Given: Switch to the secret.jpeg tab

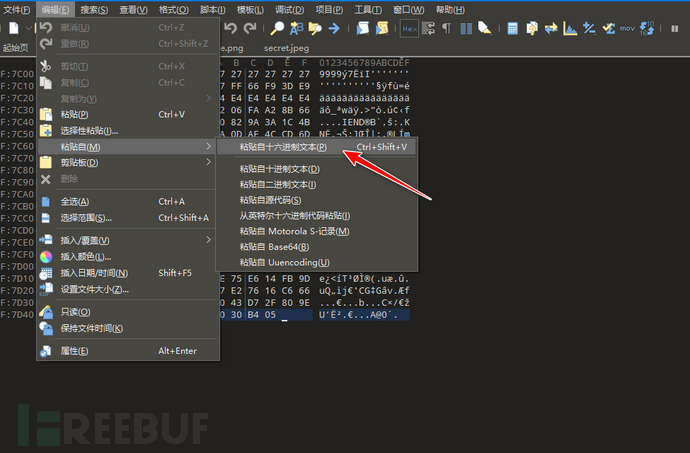Looking at the screenshot, I should [286, 48].
